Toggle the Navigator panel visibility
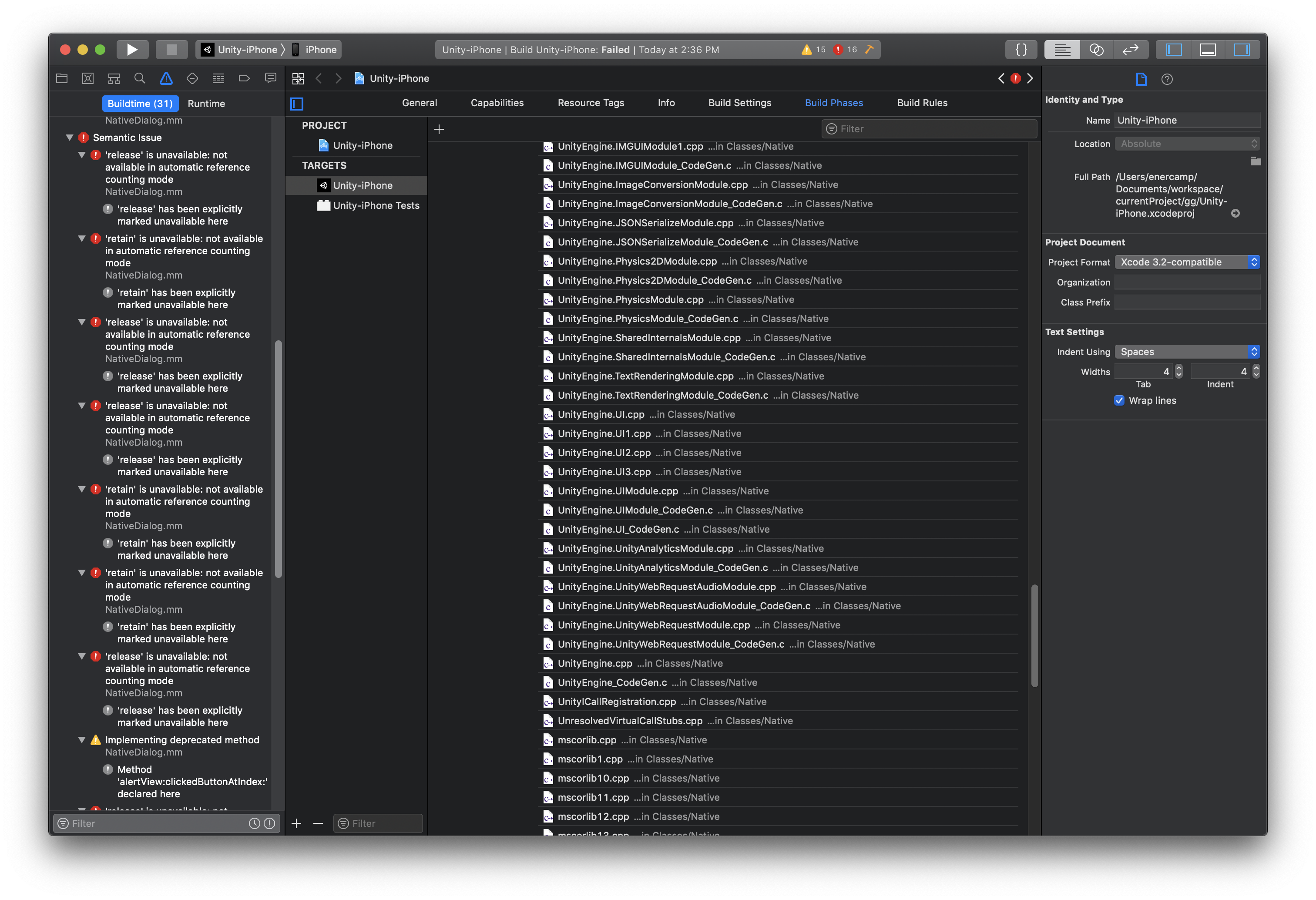 point(1174,50)
